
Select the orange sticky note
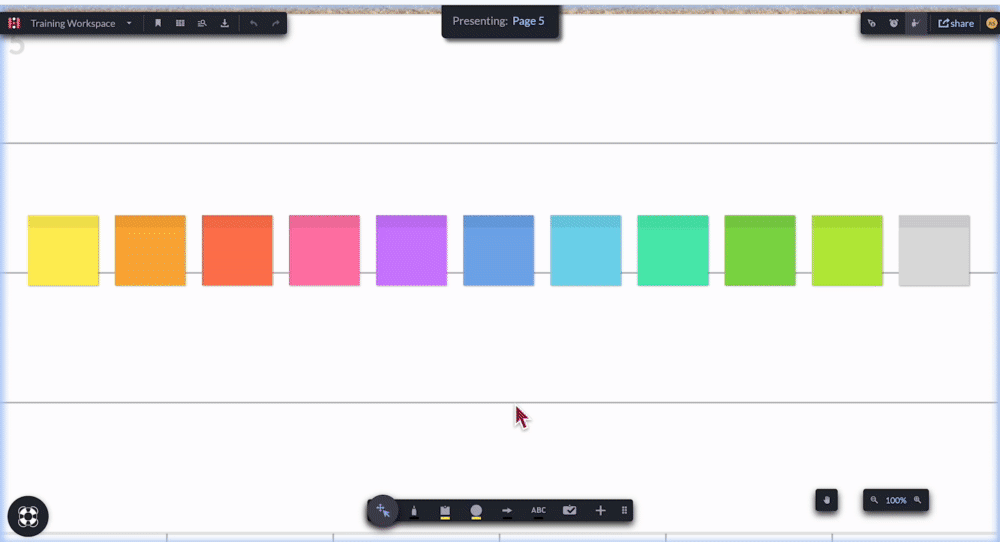[151, 251]
